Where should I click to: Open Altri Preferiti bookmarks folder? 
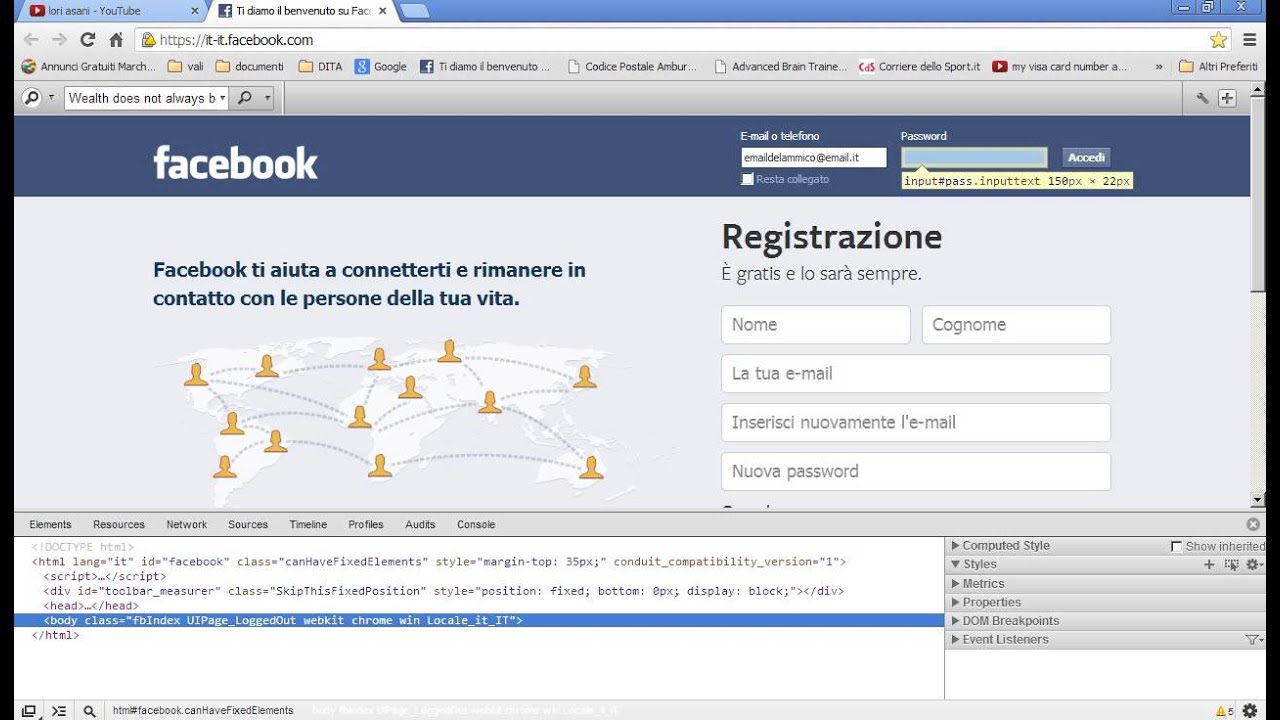coord(1218,67)
